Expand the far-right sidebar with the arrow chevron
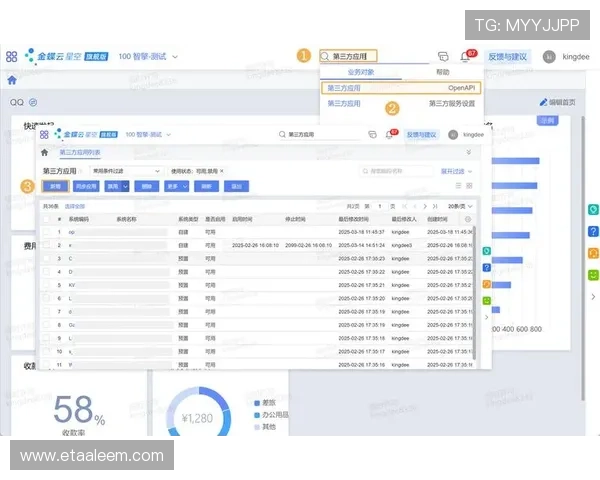This screenshot has width=600, height=480. pyautogui.click(x=593, y=297)
